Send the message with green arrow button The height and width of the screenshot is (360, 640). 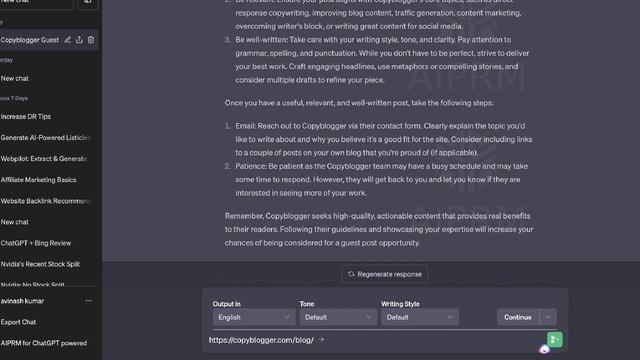pyautogui.click(x=555, y=340)
